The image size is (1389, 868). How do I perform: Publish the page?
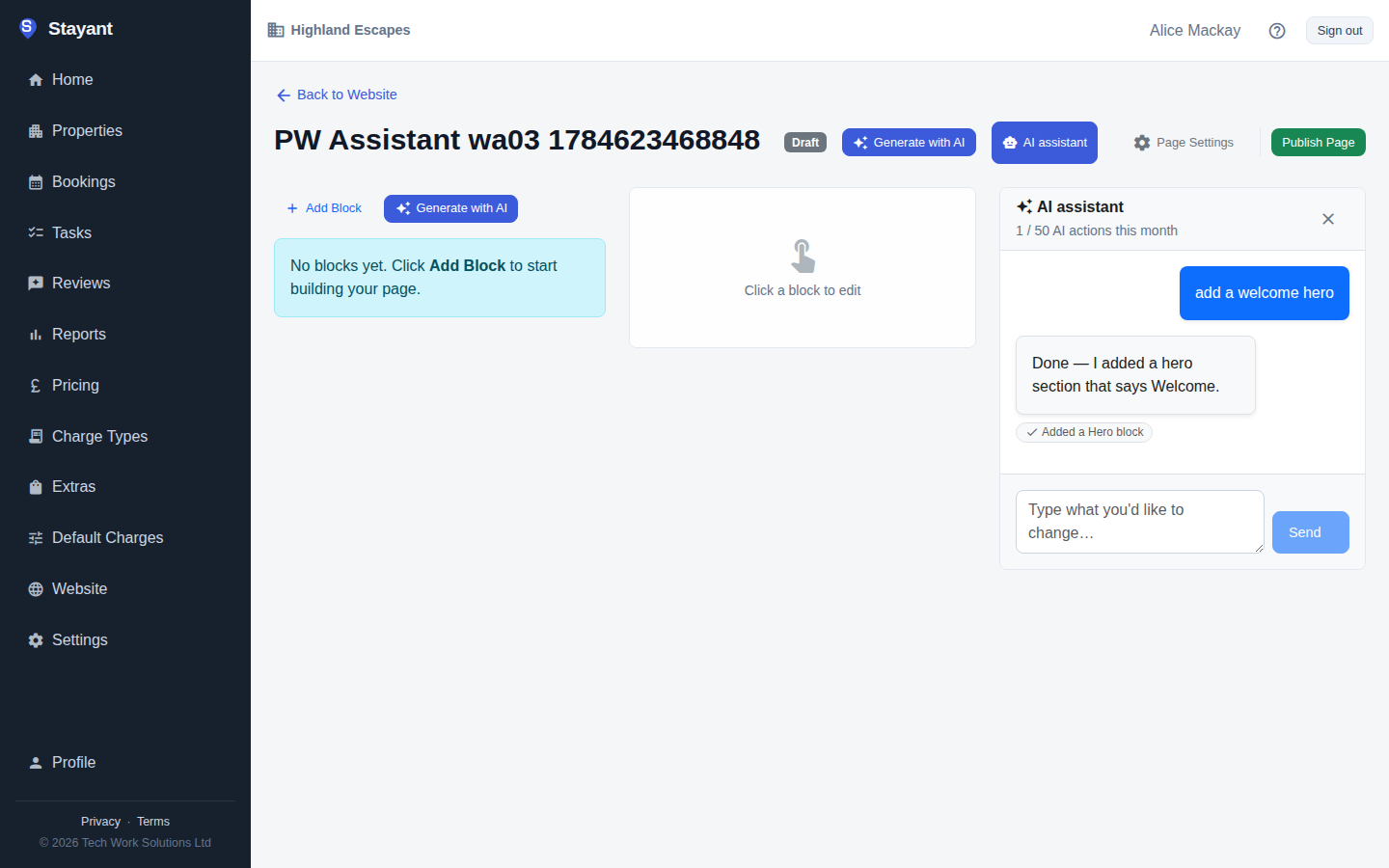point(1318,143)
